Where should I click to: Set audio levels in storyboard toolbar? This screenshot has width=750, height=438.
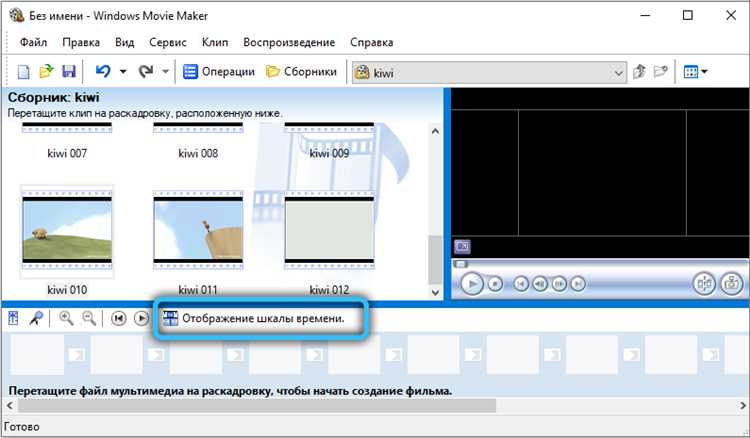13,318
